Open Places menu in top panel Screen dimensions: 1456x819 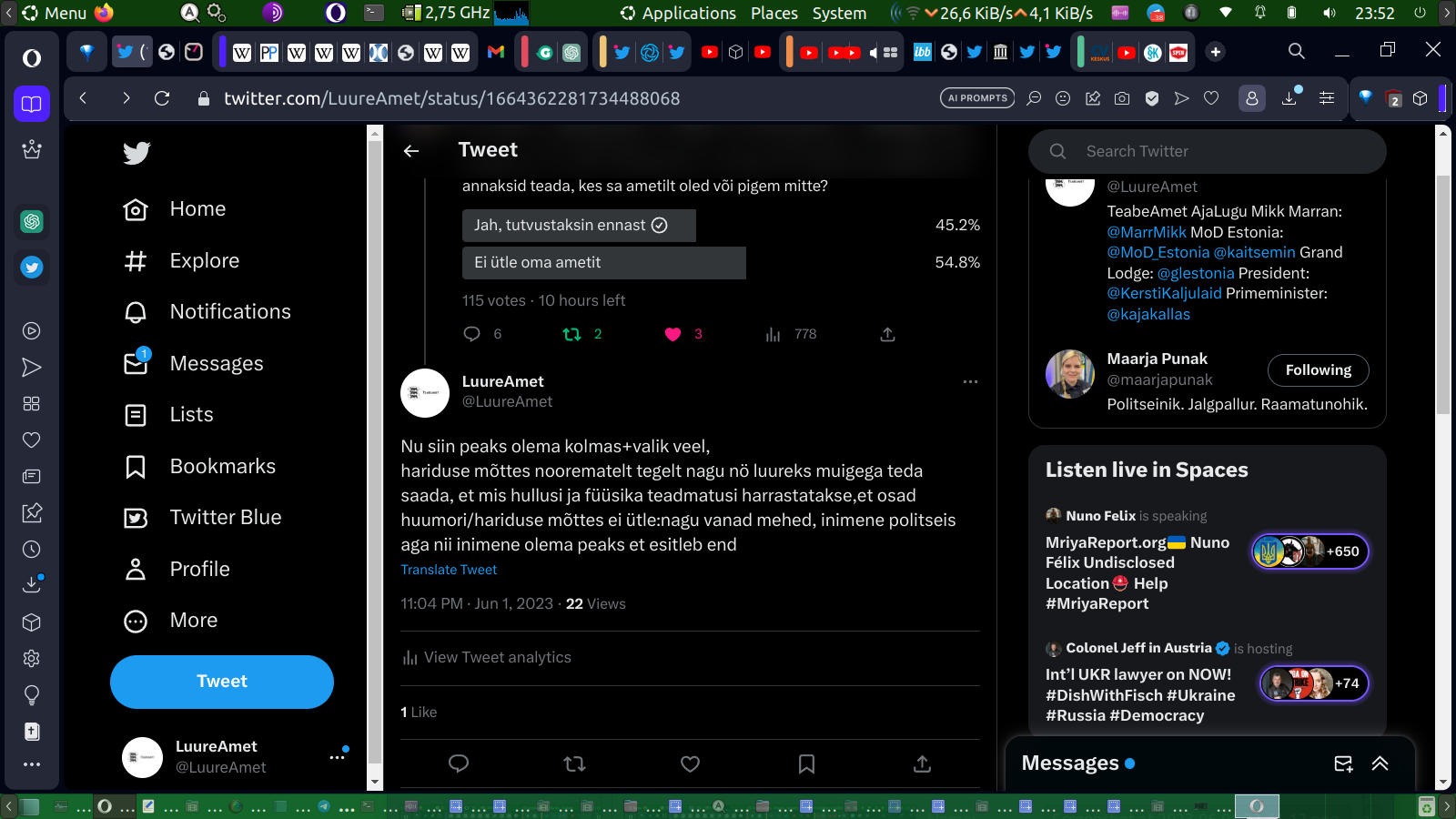[774, 13]
